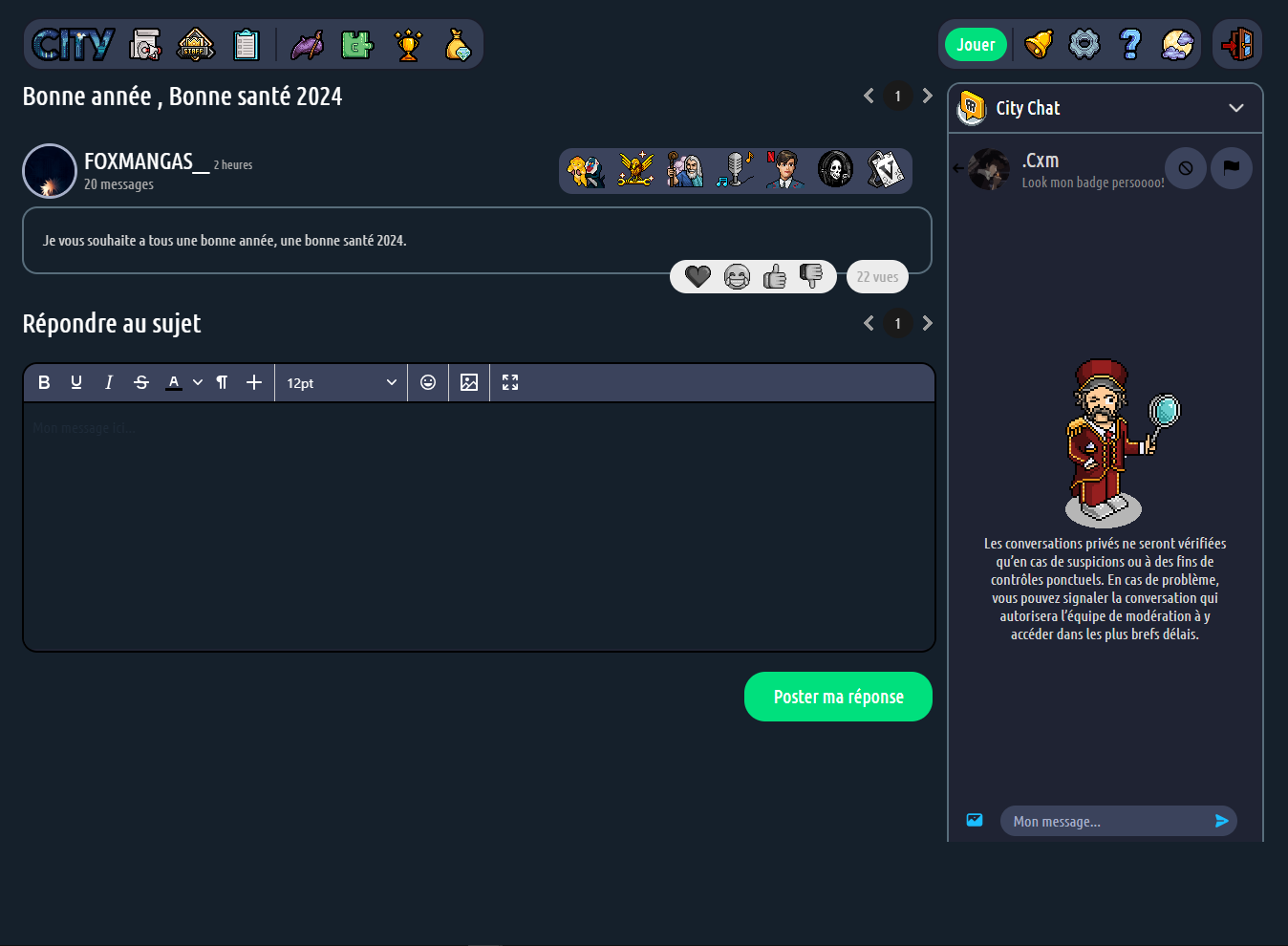Image resolution: width=1288 pixels, height=946 pixels.
Task: Select page 1 above the post
Action: pos(897,96)
